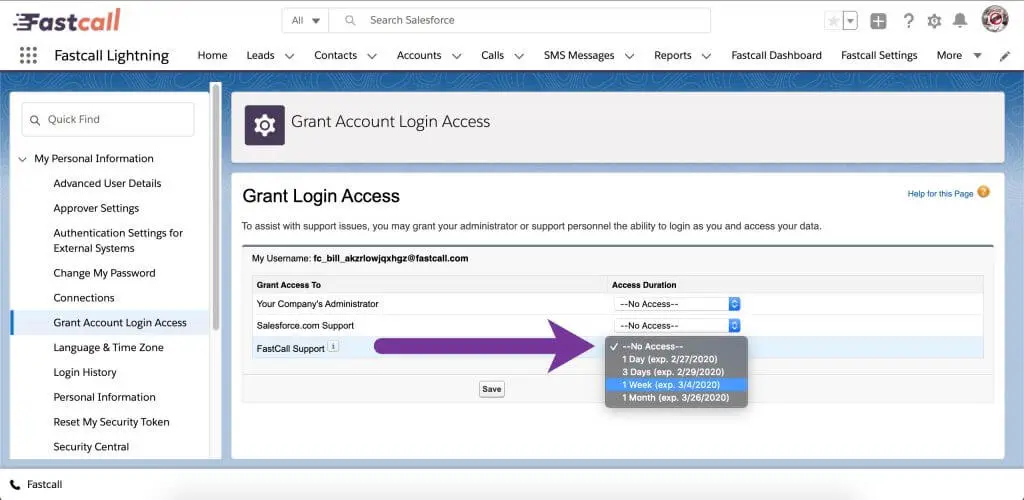This screenshot has width=1024, height=500.
Task: Click the FastCall Support row label
Action: click(x=291, y=349)
